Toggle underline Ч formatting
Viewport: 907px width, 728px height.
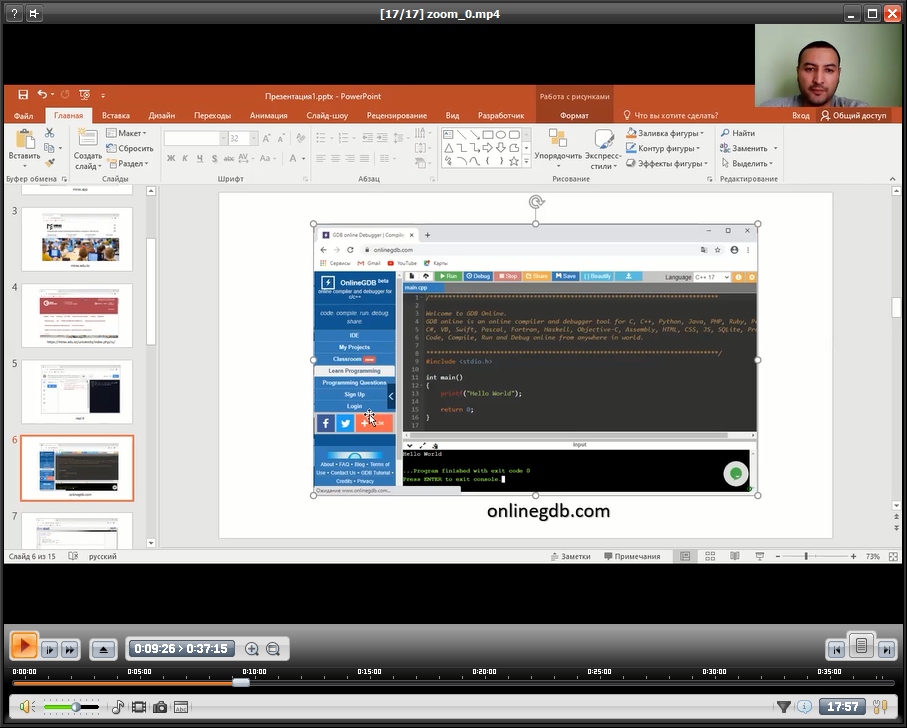click(x=200, y=158)
